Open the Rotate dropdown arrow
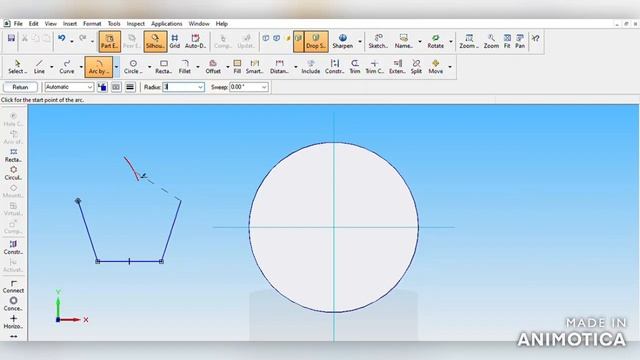The height and width of the screenshot is (360, 640). click(x=451, y=42)
